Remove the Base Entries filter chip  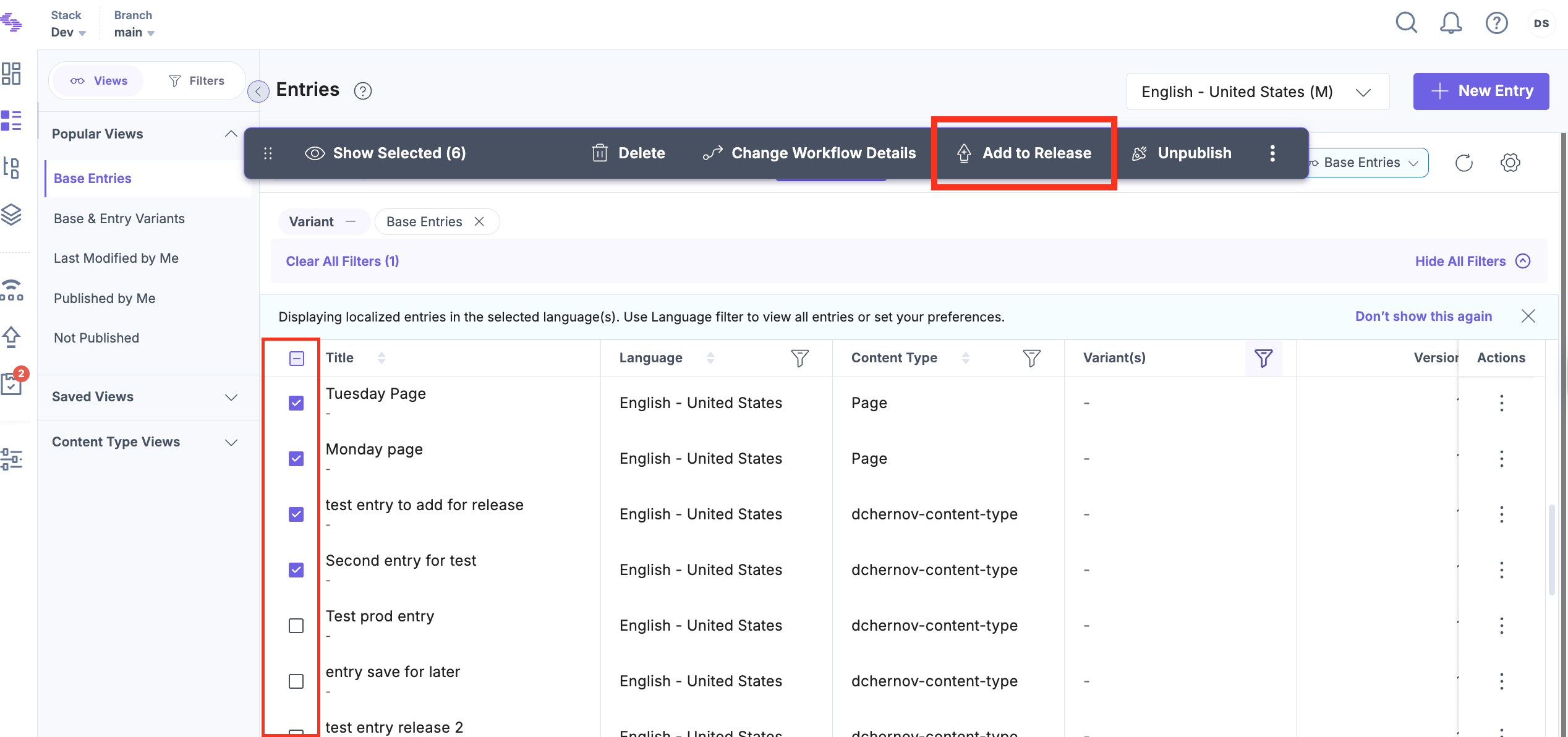(479, 222)
